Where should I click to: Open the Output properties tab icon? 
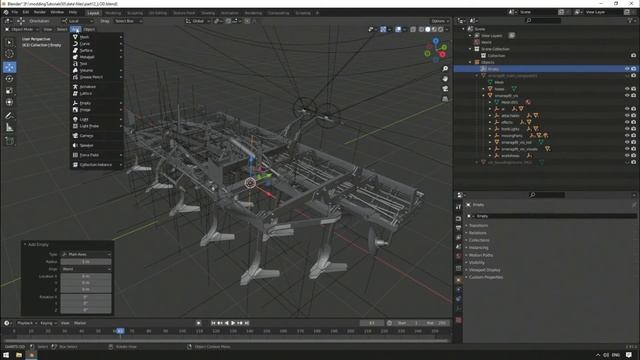[x=458, y=228]
